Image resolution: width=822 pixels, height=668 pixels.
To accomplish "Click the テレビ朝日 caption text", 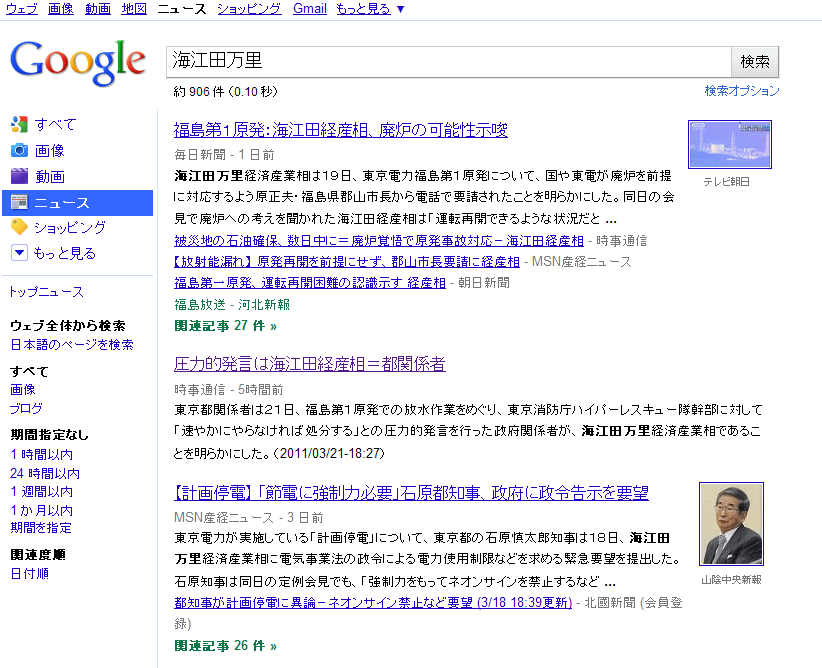I will pyautogui.click(x=726, y=181).
